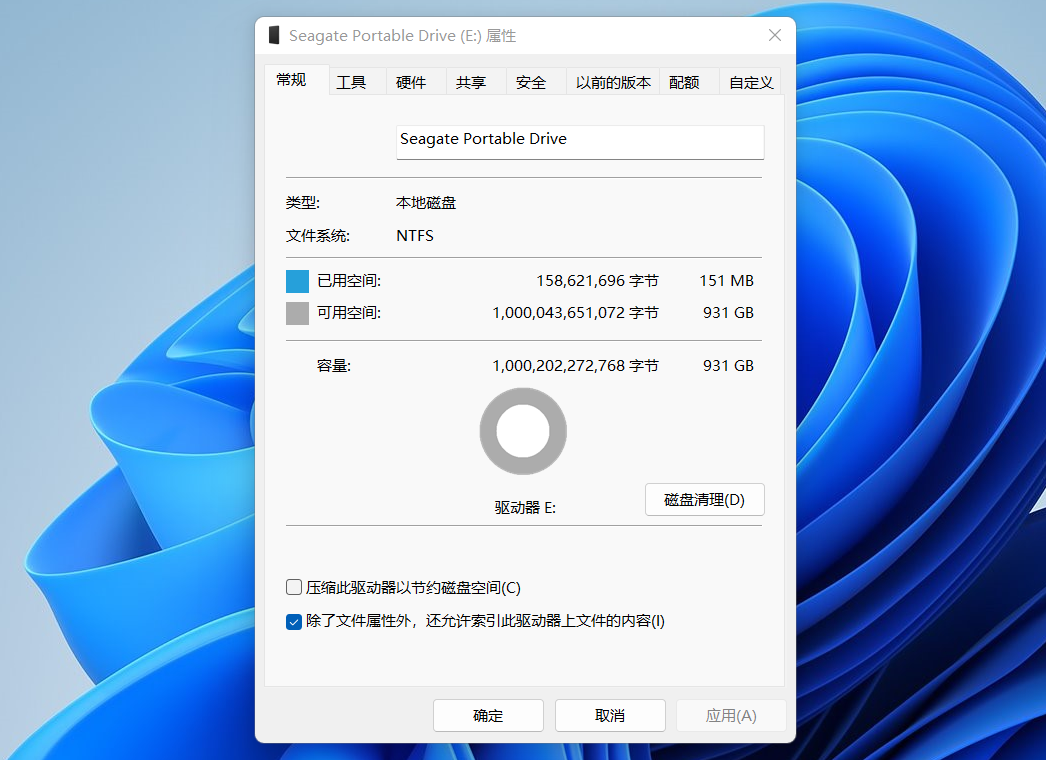Click the 本地磁盘 type text
The height and width of the screenshot is (760, 1046).
426,203
